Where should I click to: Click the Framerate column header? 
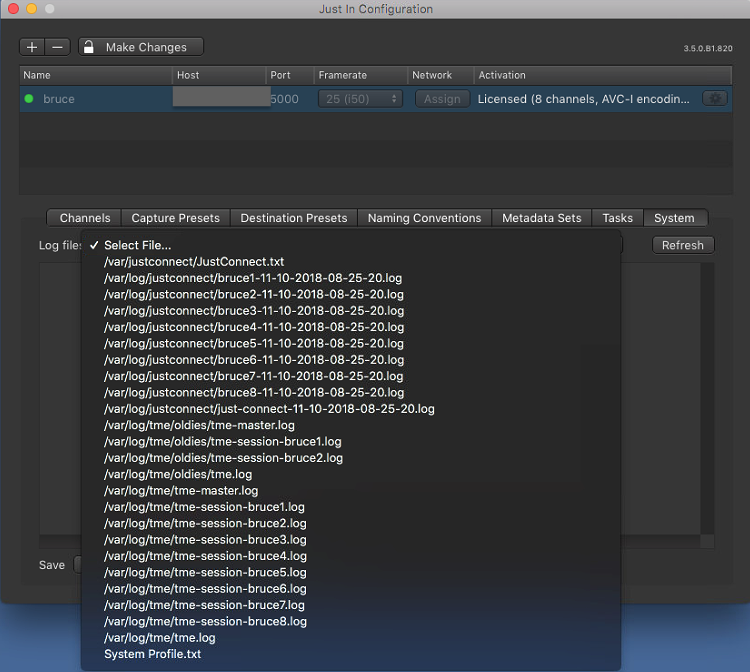pos(361,75)
